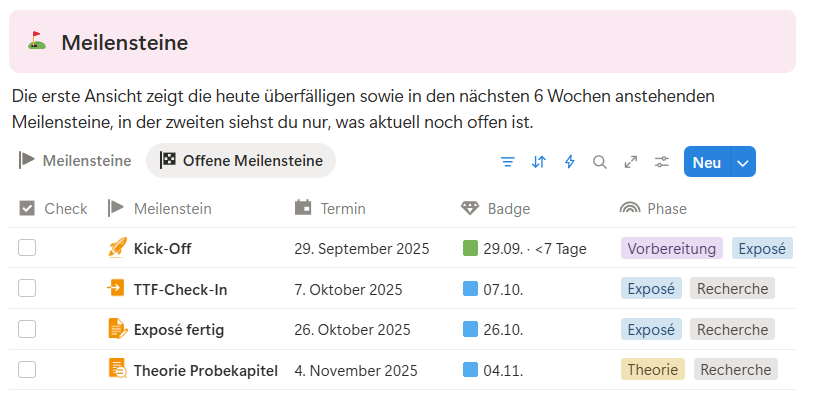
Task: Open the lightning bolt automations icon
Action: click(570, 162)
